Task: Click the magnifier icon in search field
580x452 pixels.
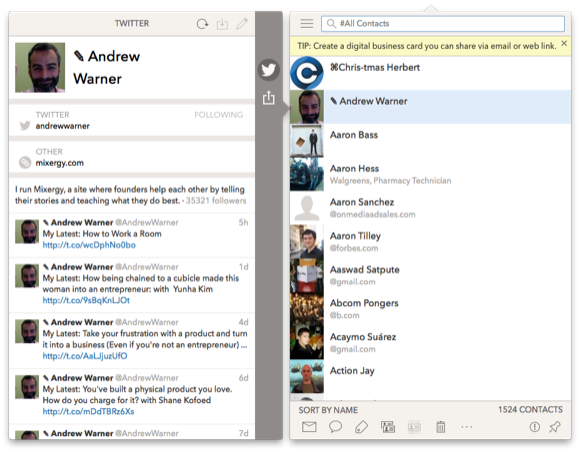Action: tap(331, 24)
